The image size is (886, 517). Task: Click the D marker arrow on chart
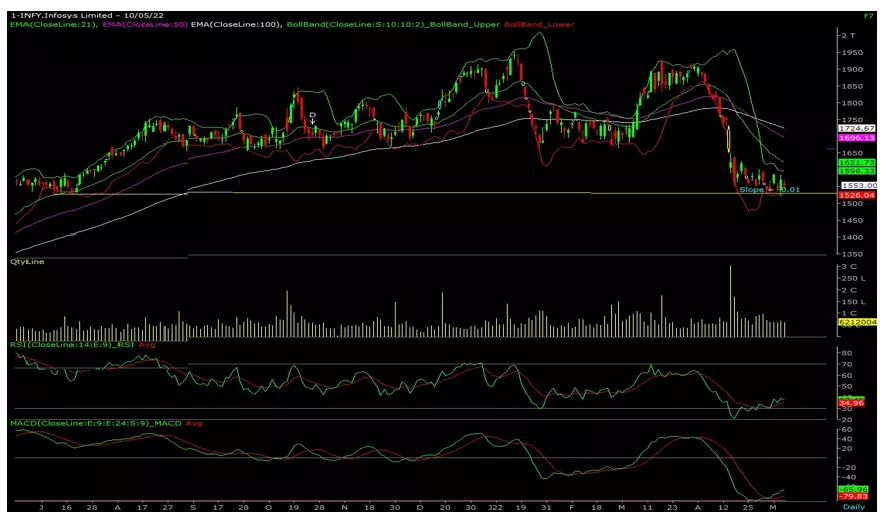click(x=312, y=118)
